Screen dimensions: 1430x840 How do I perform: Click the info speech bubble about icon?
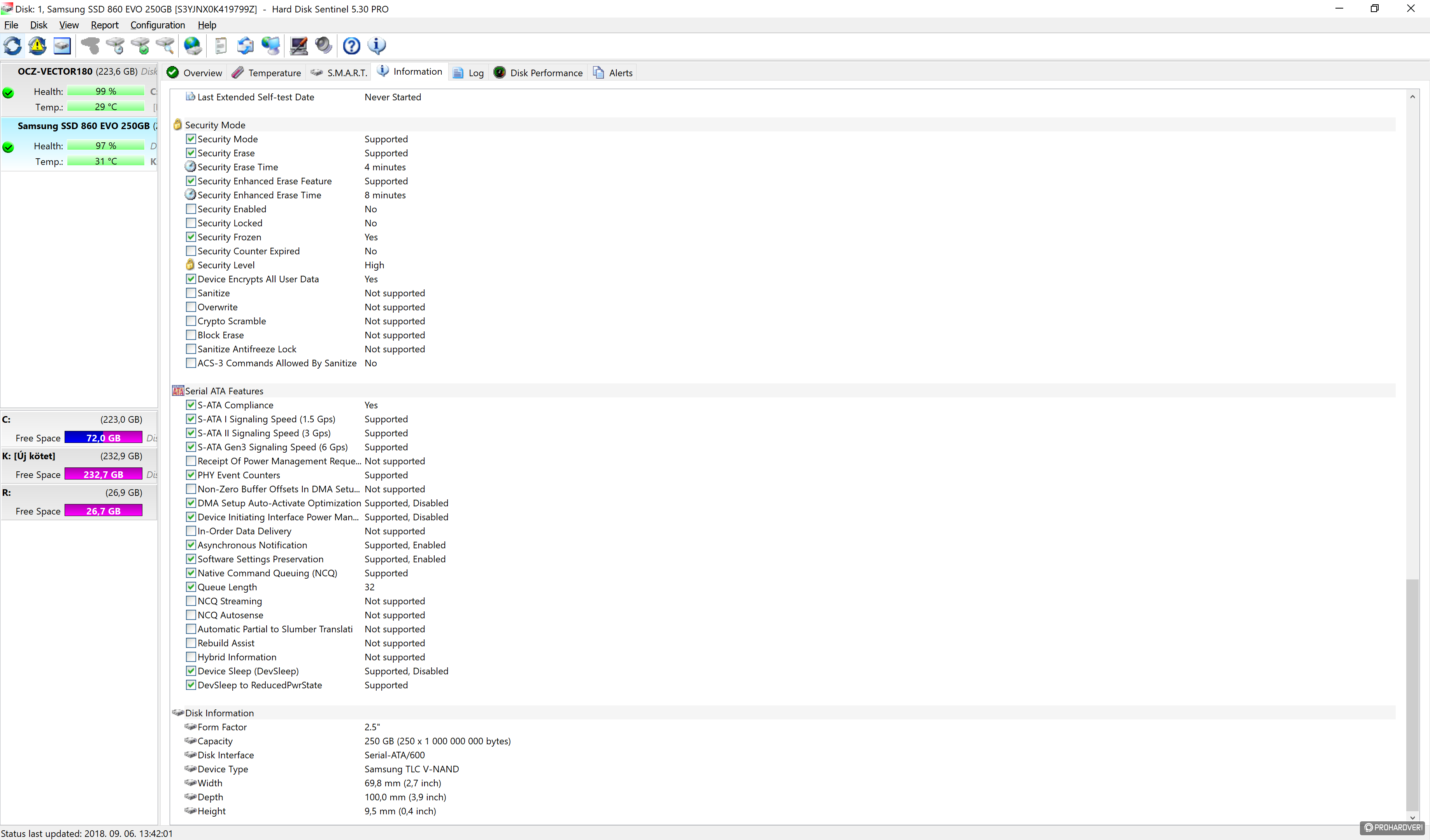point(377,45)
